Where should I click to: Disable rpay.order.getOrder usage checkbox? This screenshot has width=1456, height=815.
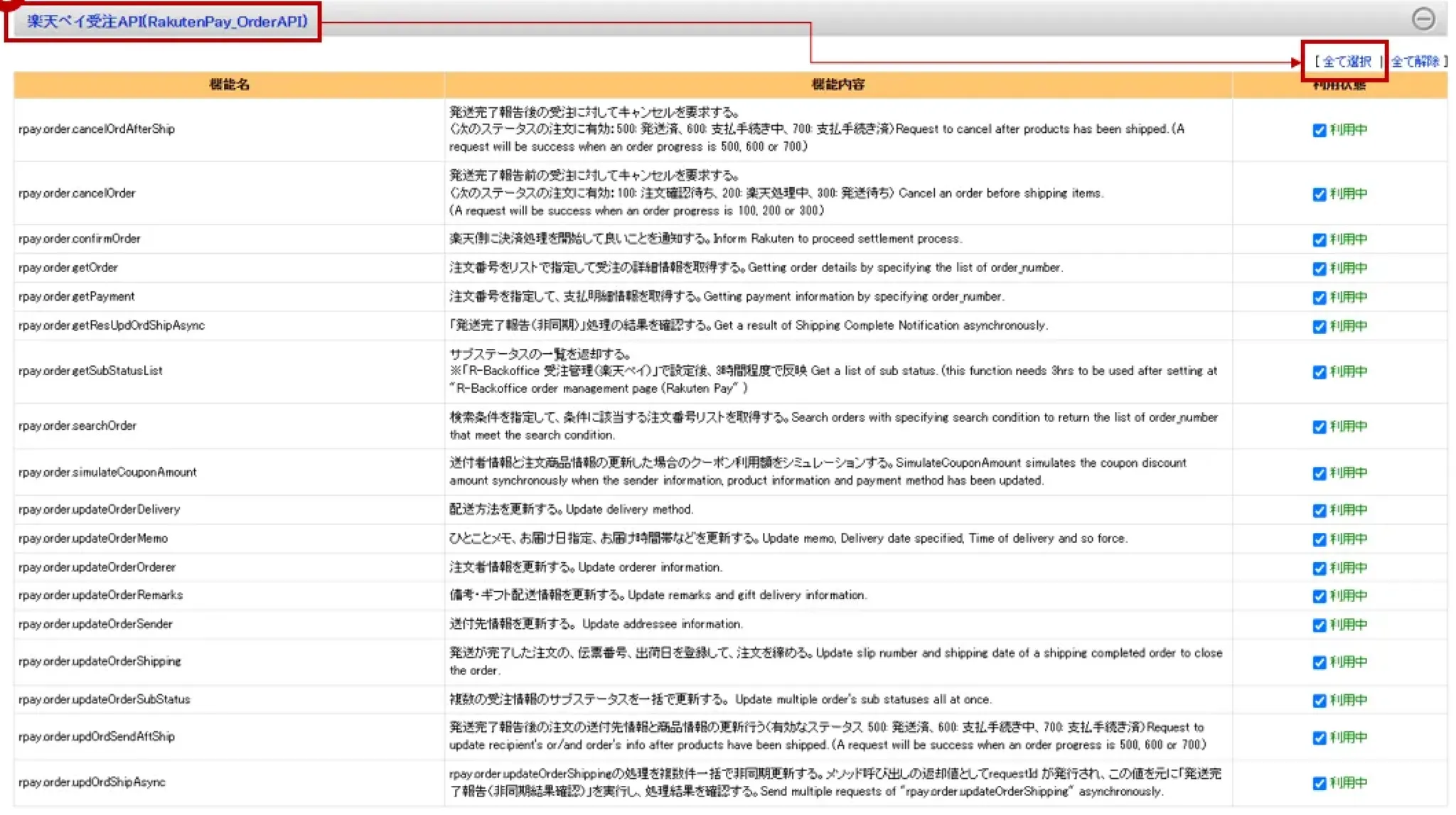click(1319, 269)
